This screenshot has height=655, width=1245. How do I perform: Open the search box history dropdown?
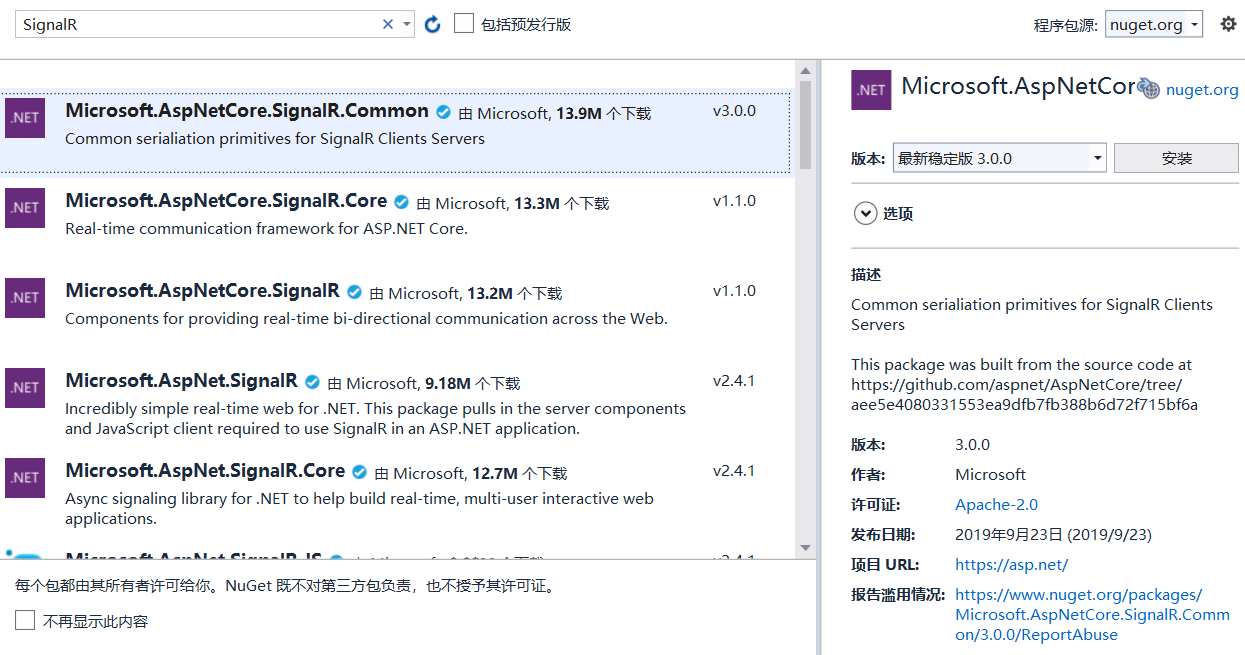pos(407,24)
